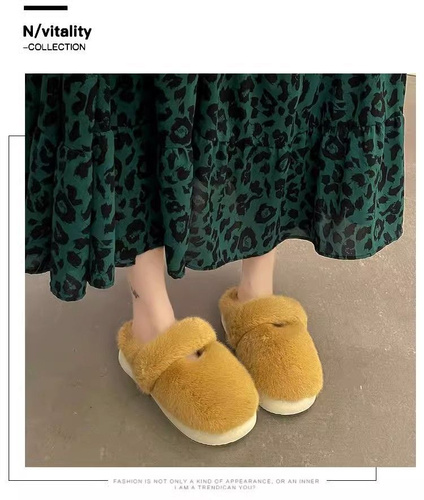Viewport: 424px width, 500px height.
Task: Click the thin frame line at bottom-right corner
Action: point(376,474)
